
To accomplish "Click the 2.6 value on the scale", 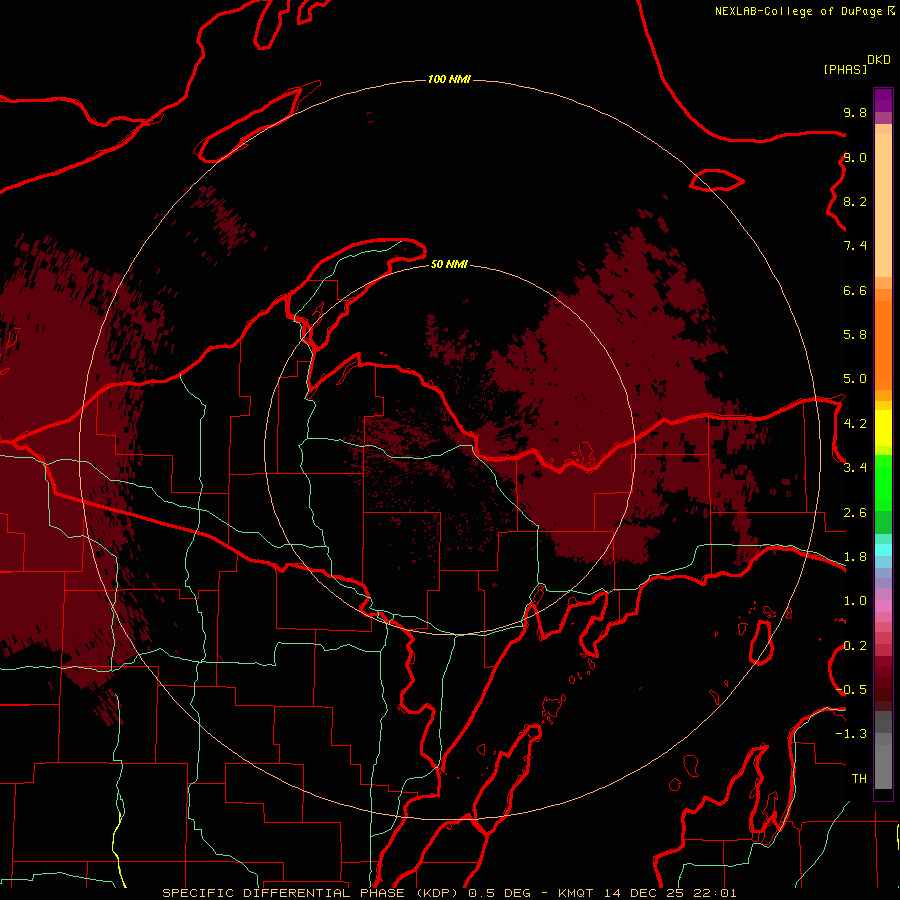I will [x=855, y=513].
